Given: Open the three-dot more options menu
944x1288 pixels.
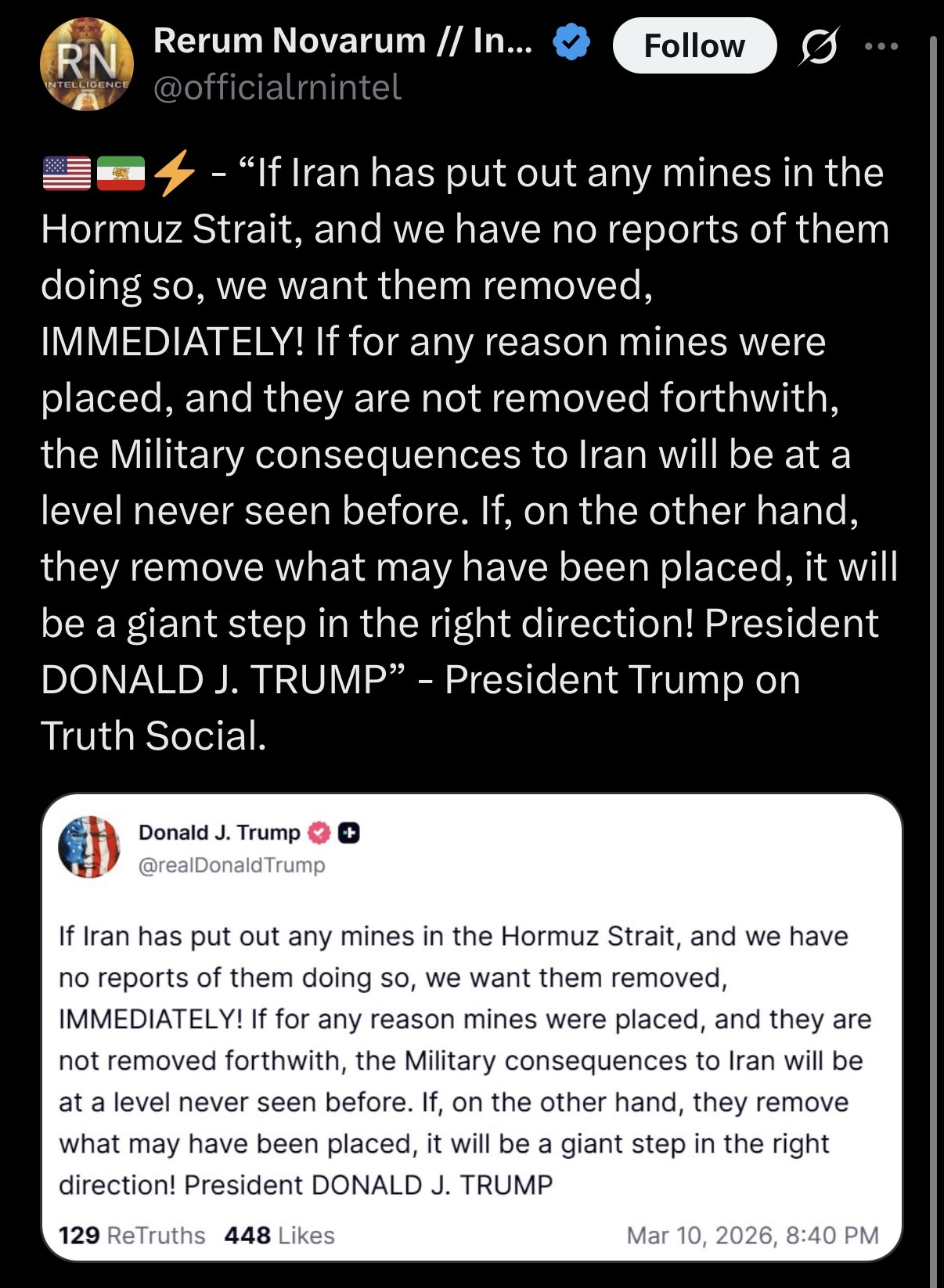Looking at the screenshot, I should click(881, 46).
